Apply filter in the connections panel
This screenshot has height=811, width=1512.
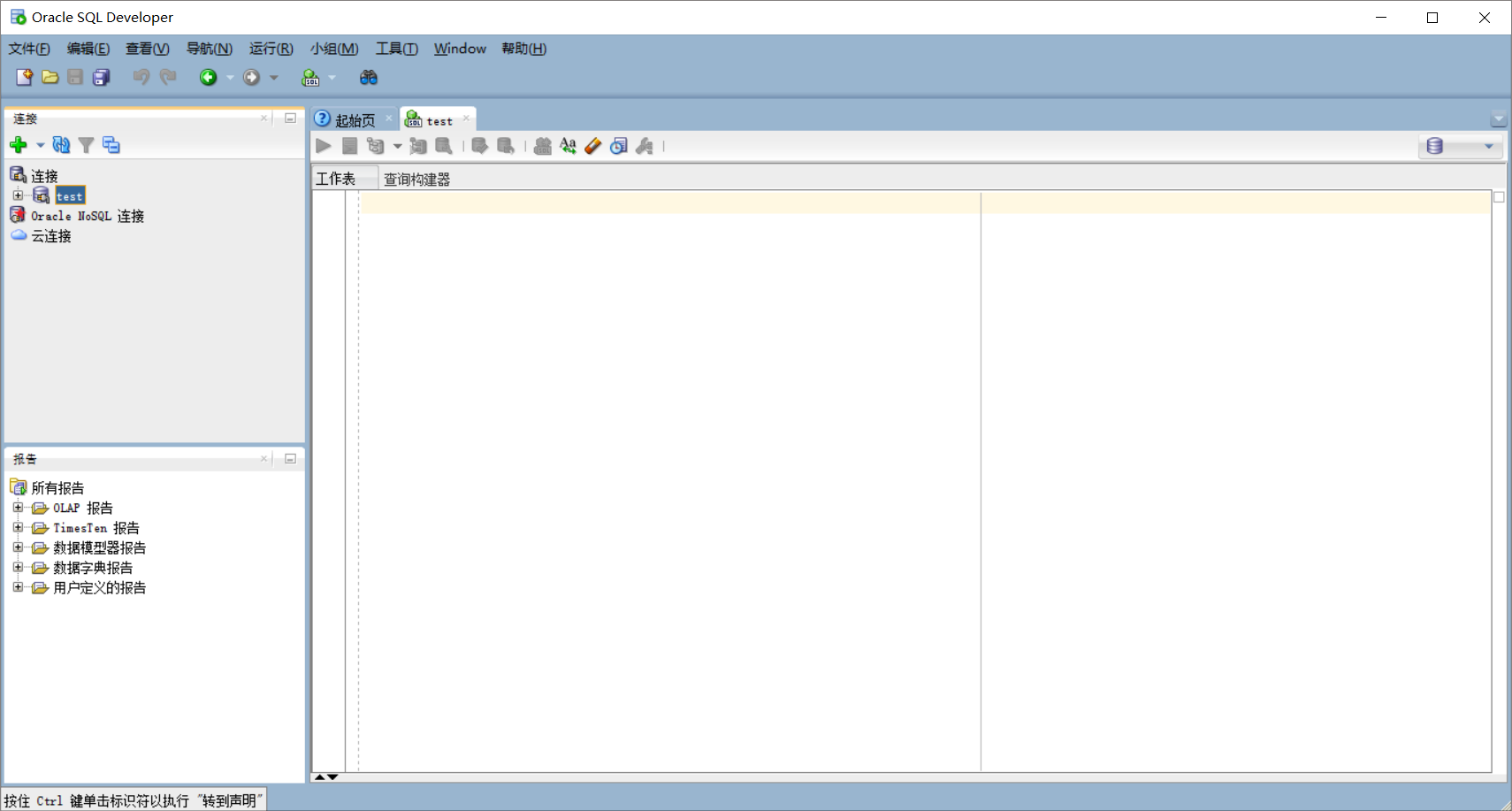click(x=86, y=144)
